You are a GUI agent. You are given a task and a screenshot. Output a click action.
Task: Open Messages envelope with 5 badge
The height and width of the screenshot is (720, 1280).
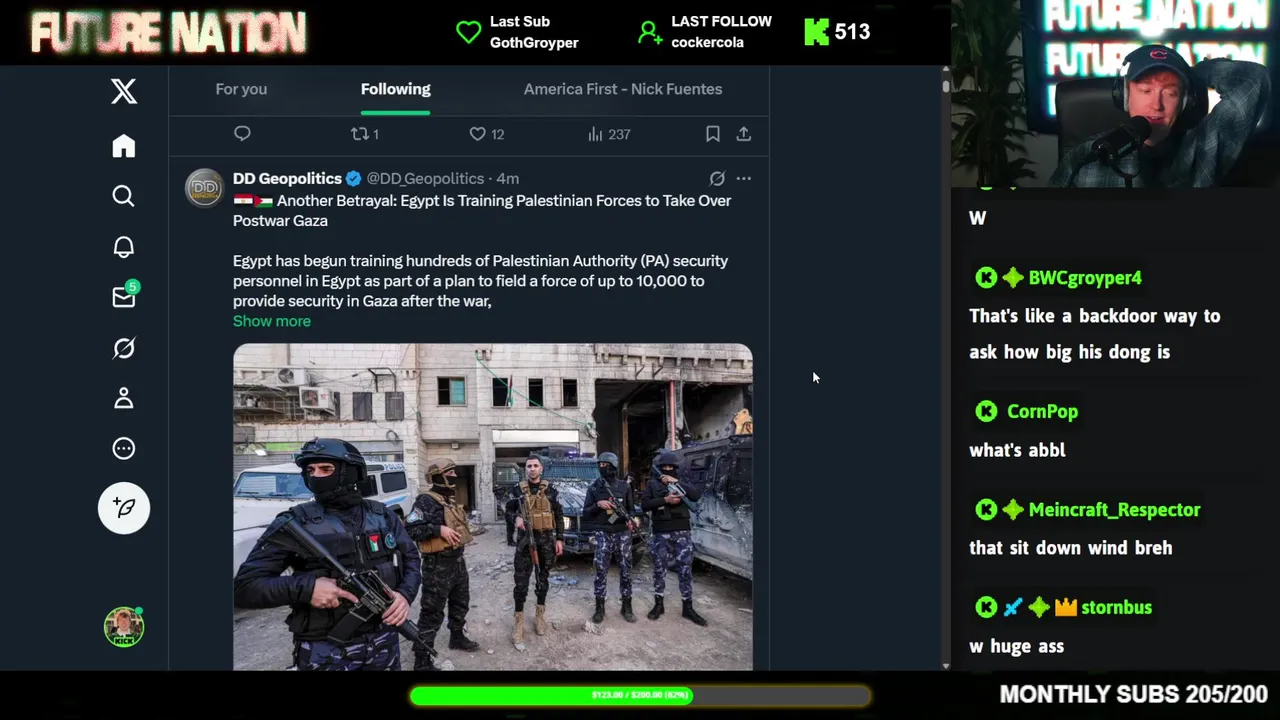tap(125, 296)
